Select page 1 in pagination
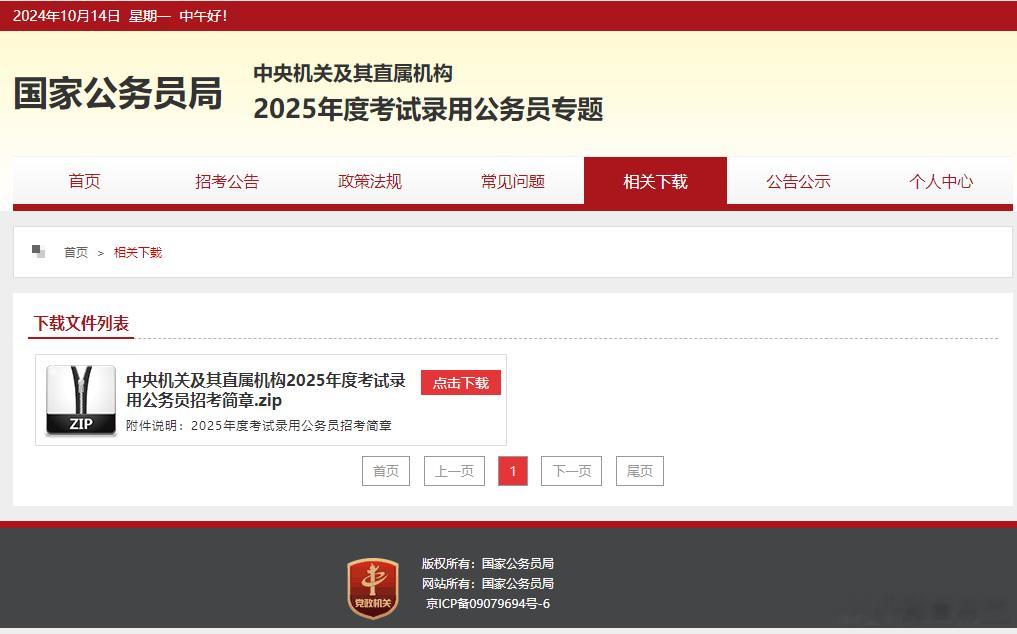The height and width of the screenshot is (634, 1017). pos(512,471)
